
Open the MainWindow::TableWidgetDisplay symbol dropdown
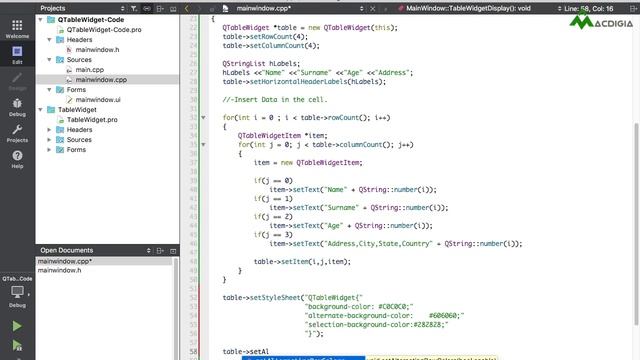559,8
